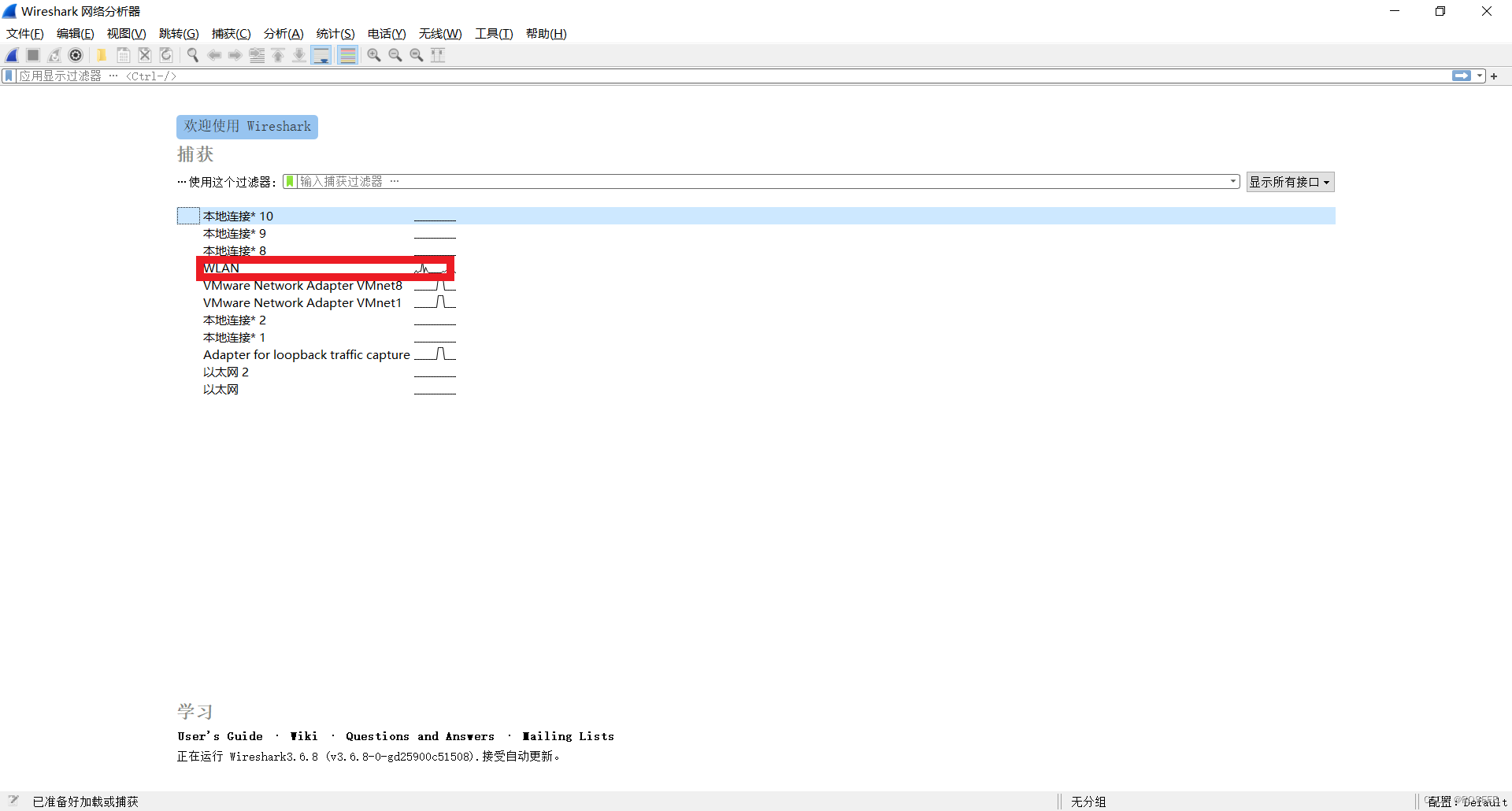Viewport: 1512px width, 811px height.
Task: Toggle auto-scroll during live capture
Action: tap(321, 55)
